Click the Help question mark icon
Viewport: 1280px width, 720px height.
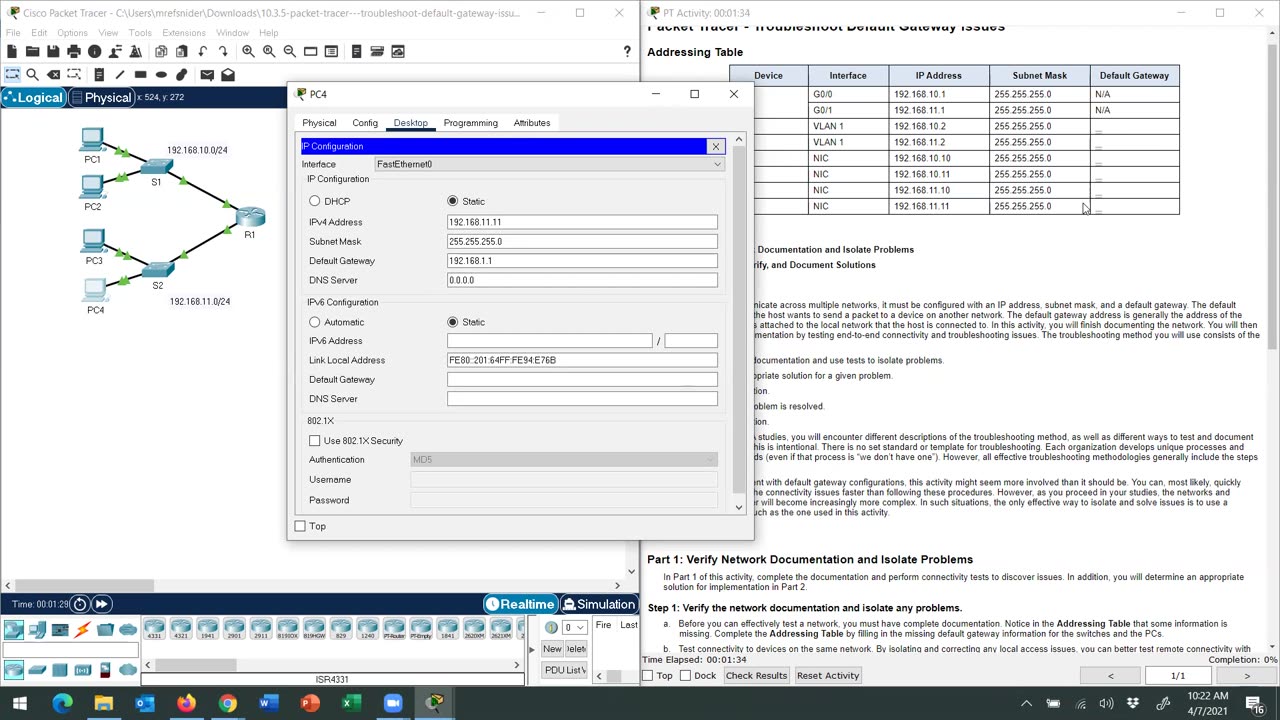point(627,51)
